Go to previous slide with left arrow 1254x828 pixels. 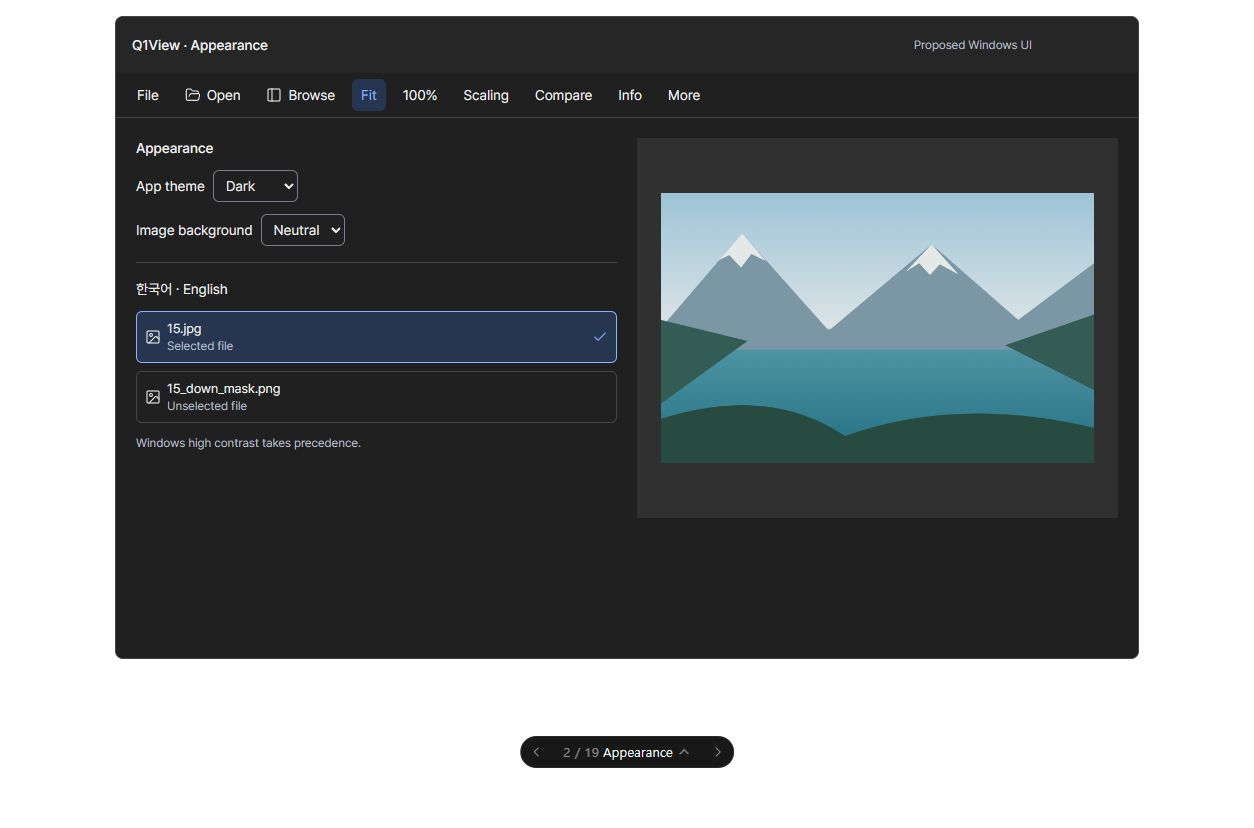[536, 752]
